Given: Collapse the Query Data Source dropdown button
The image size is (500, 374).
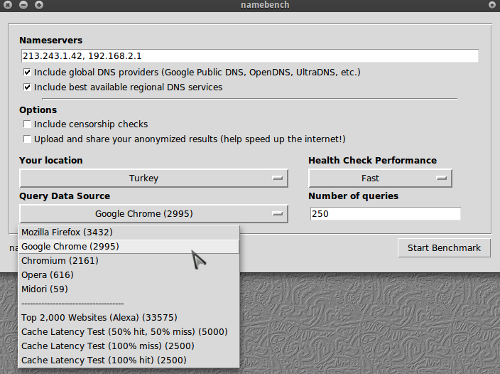Looking at the screenshot, I should [154, 214].
